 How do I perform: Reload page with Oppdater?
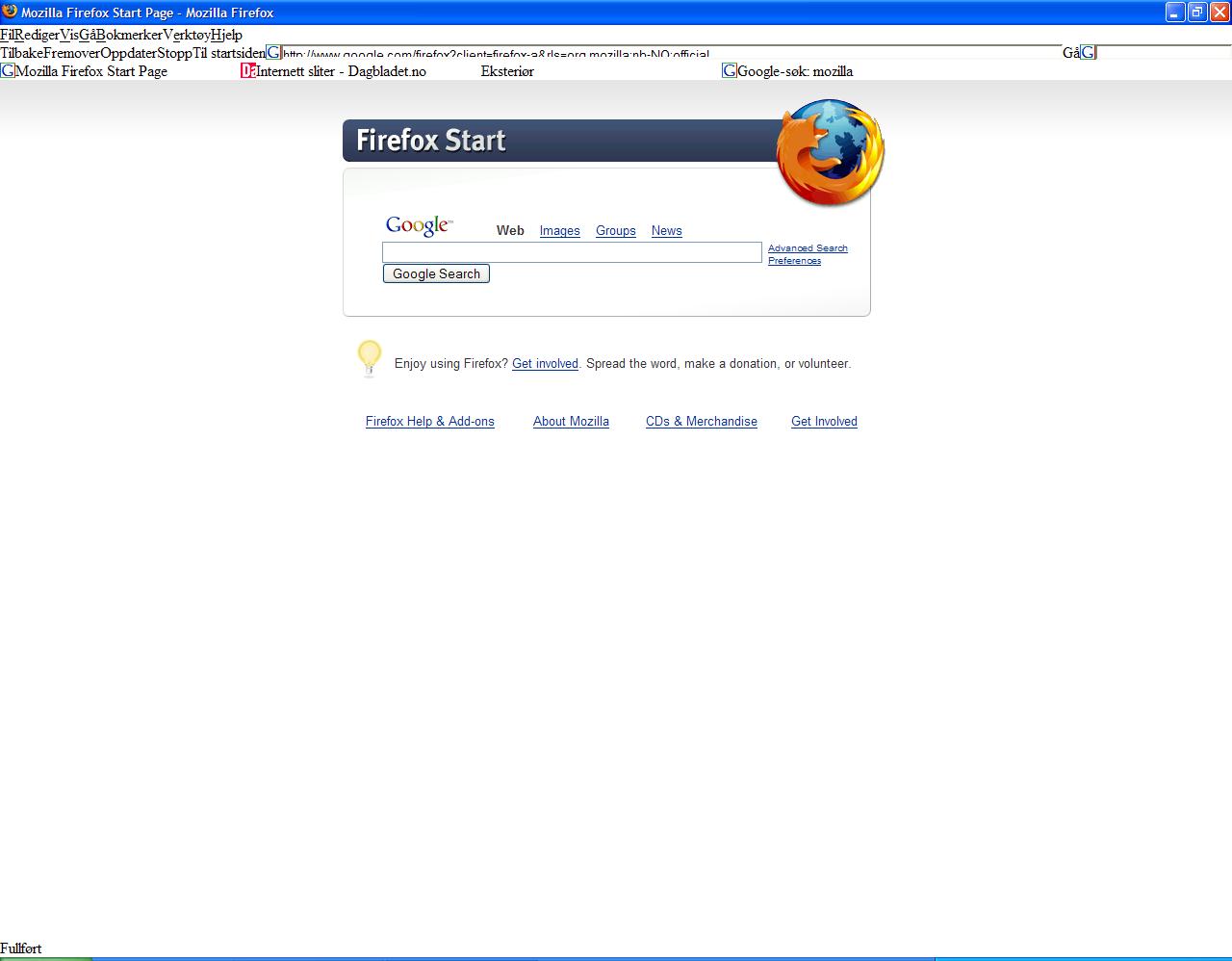(x=128, y=53)
